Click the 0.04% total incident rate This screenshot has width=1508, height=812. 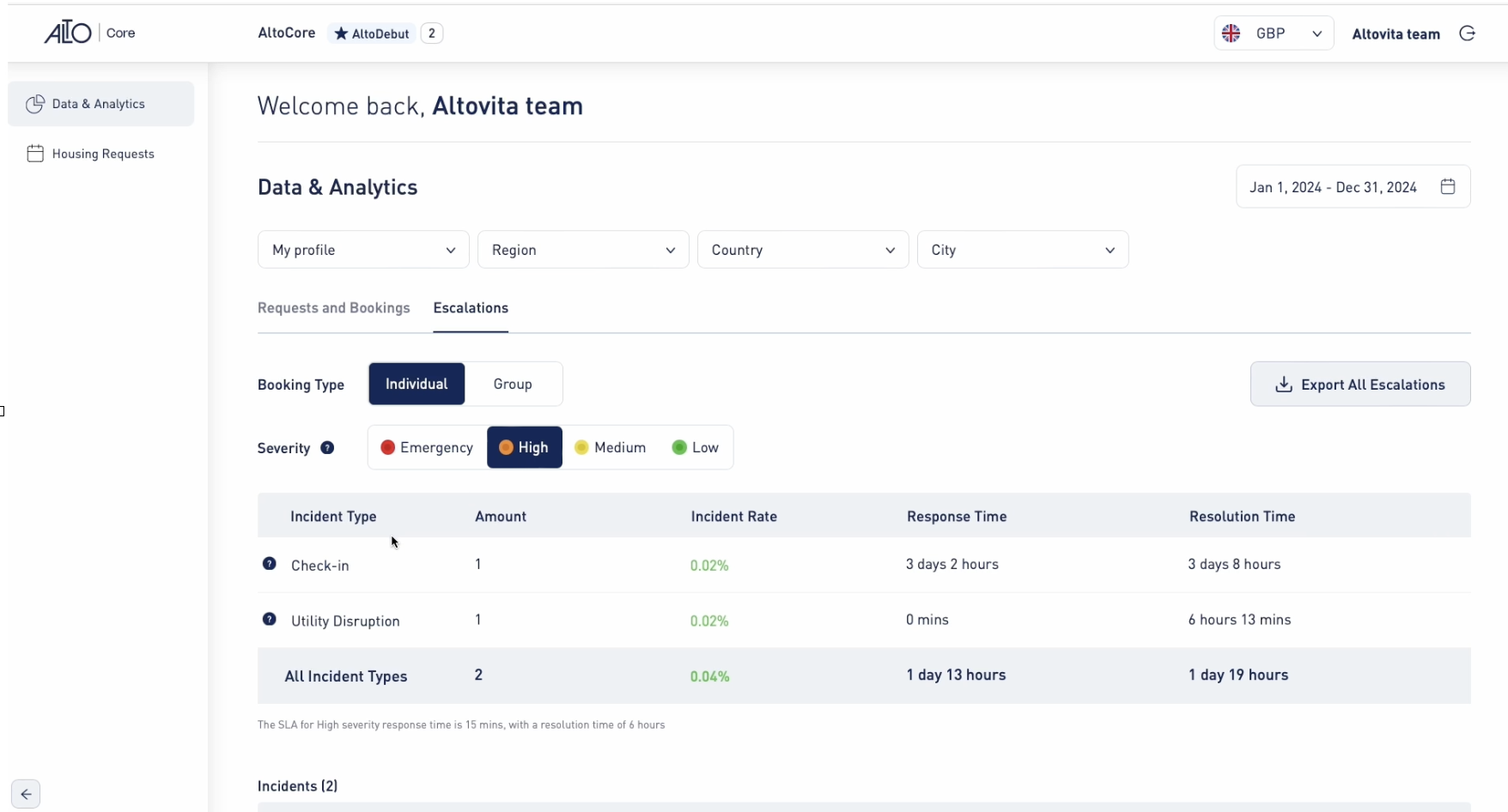[709, 676]
